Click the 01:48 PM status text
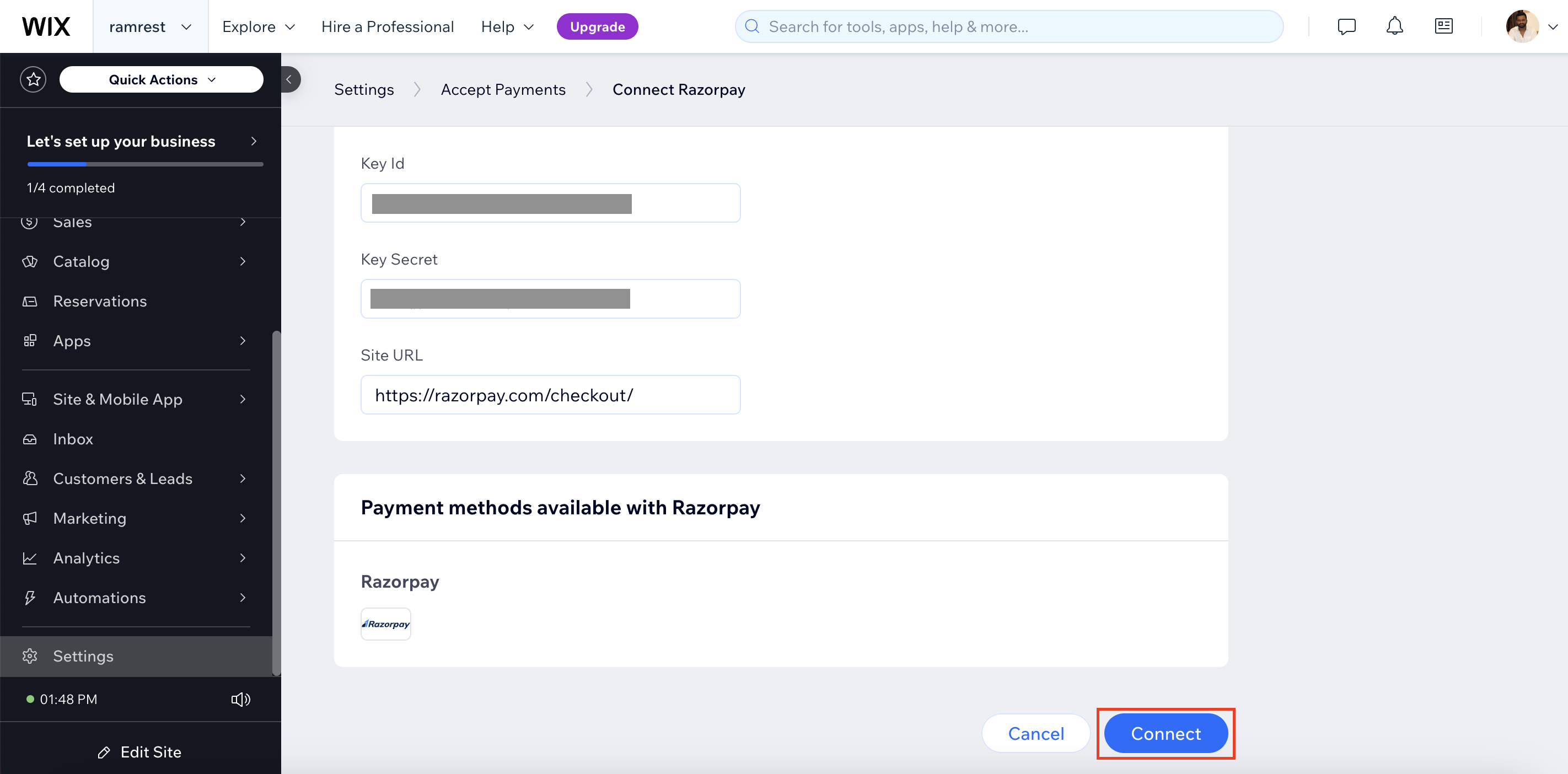 tap(68, 699)
